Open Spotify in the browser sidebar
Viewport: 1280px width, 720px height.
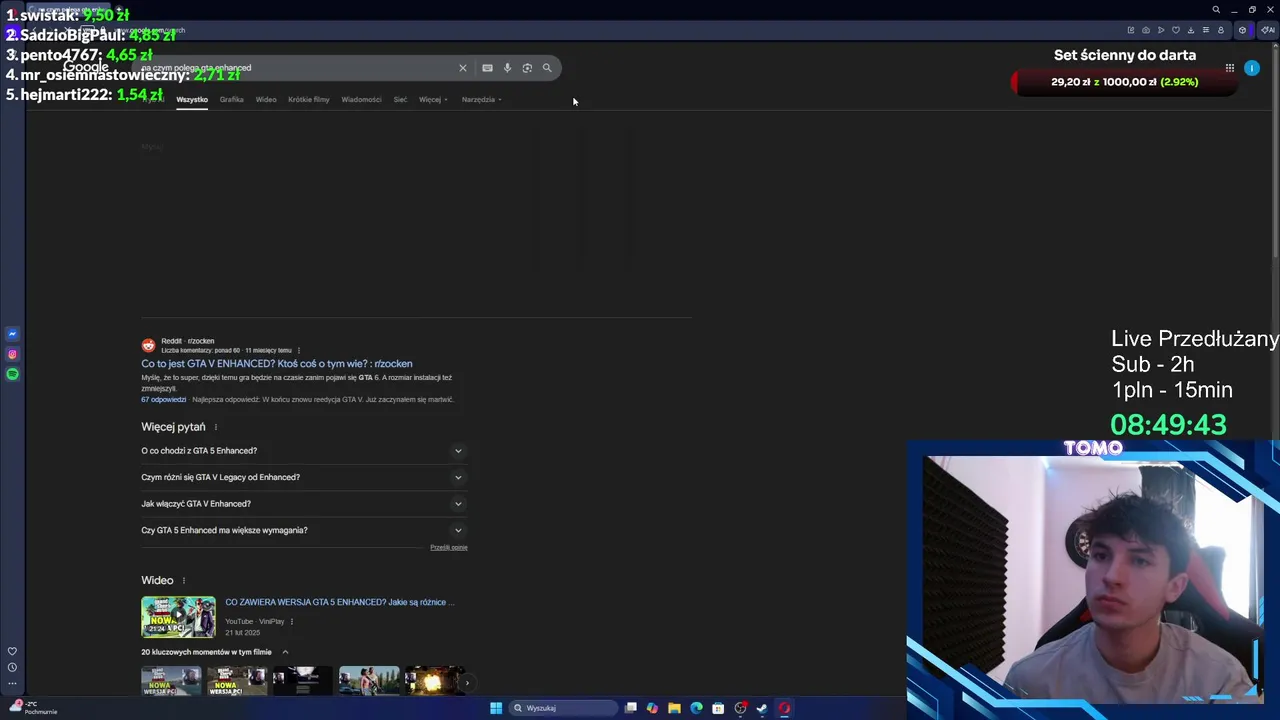point(12,374)
